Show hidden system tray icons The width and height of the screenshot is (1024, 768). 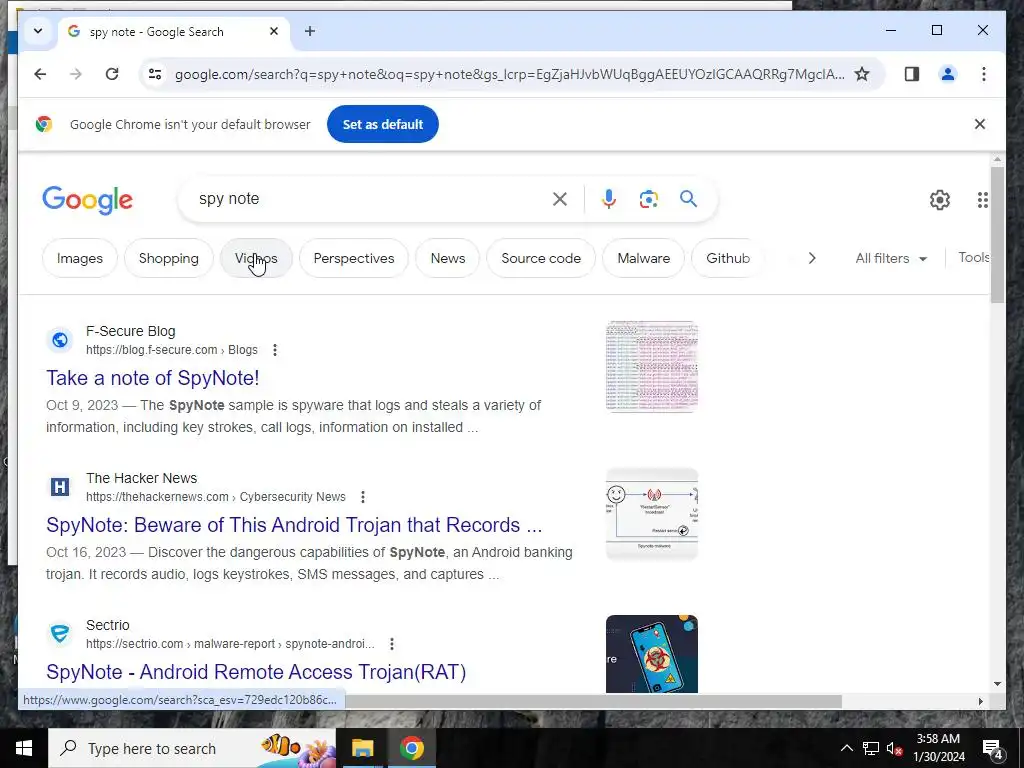point(846,748)
